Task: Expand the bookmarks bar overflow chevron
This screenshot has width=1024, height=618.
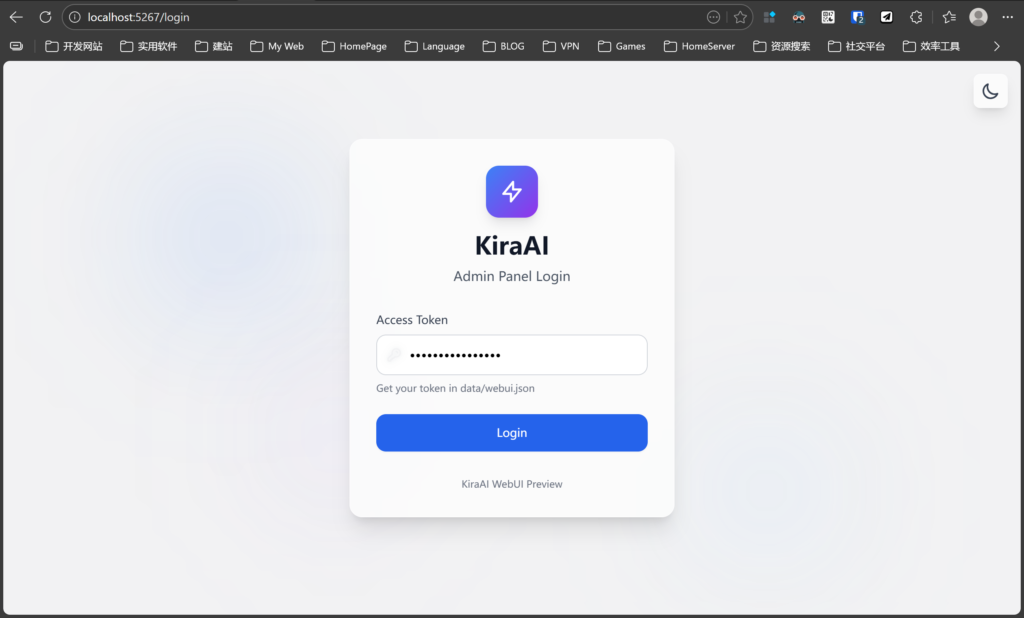Action: pos(996,46)
